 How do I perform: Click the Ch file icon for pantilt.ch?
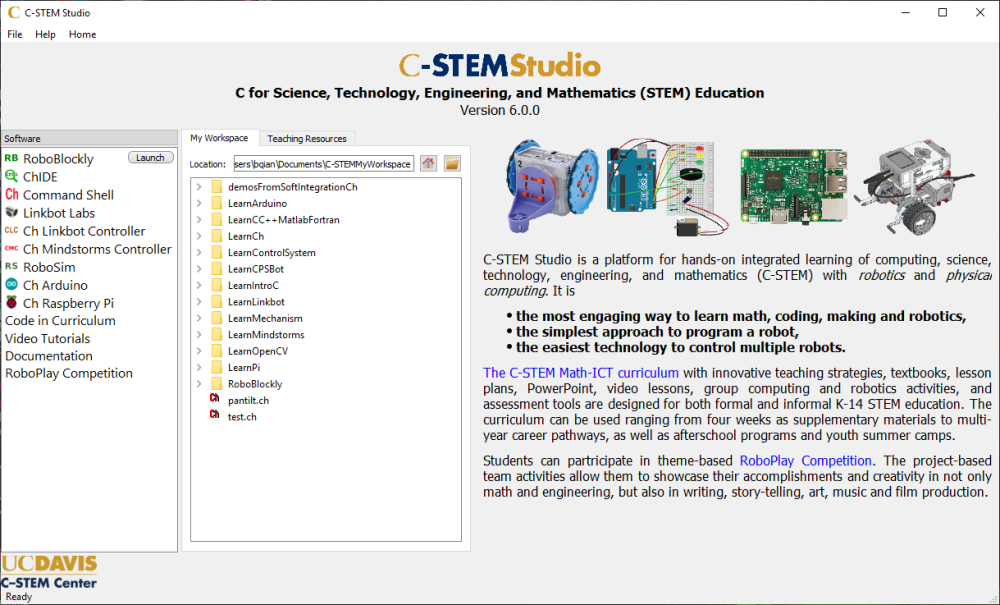pyautogui.click(x=215, y=399)
